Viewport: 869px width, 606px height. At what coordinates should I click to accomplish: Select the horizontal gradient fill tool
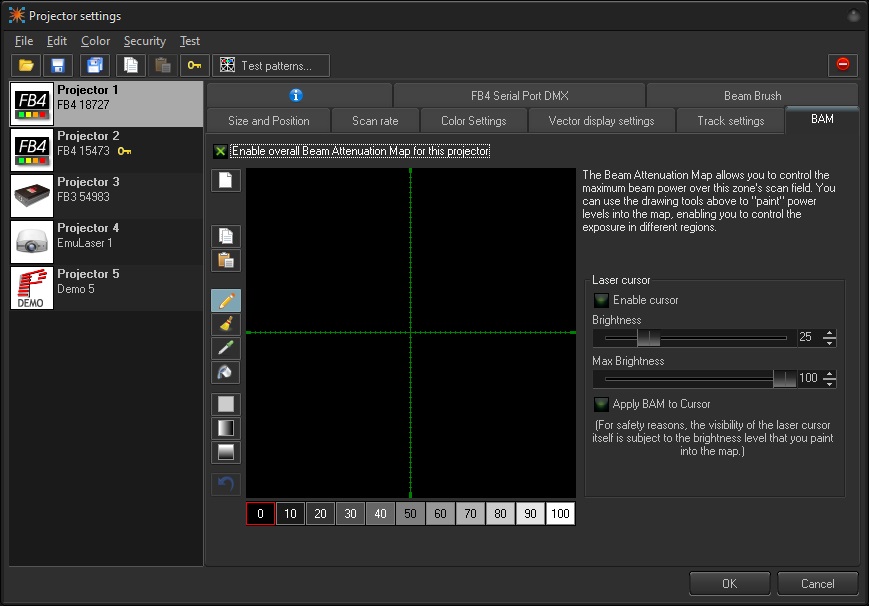pyautogui.click(x=226, y=428)
